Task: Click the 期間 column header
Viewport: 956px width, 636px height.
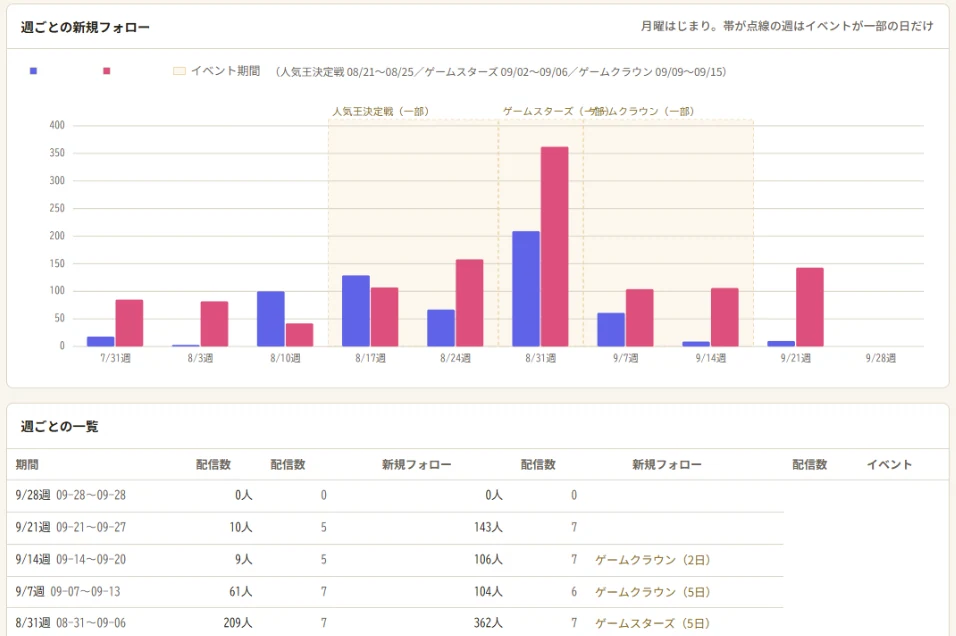Action: pos(27,465)
